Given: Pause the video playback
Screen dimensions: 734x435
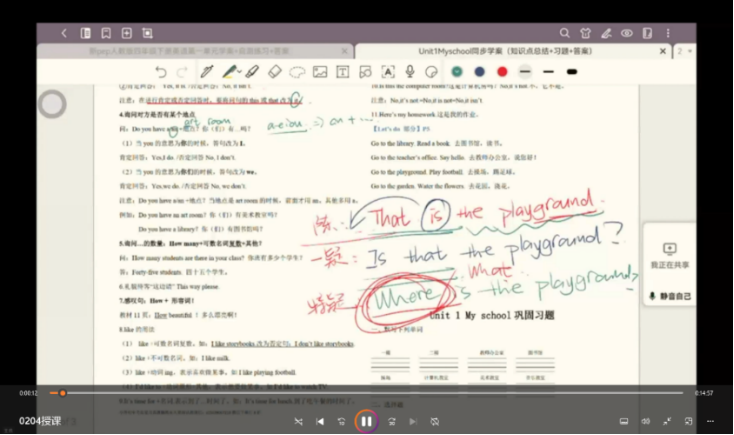Looking at the screenshot, I should (x=366, y=421).
